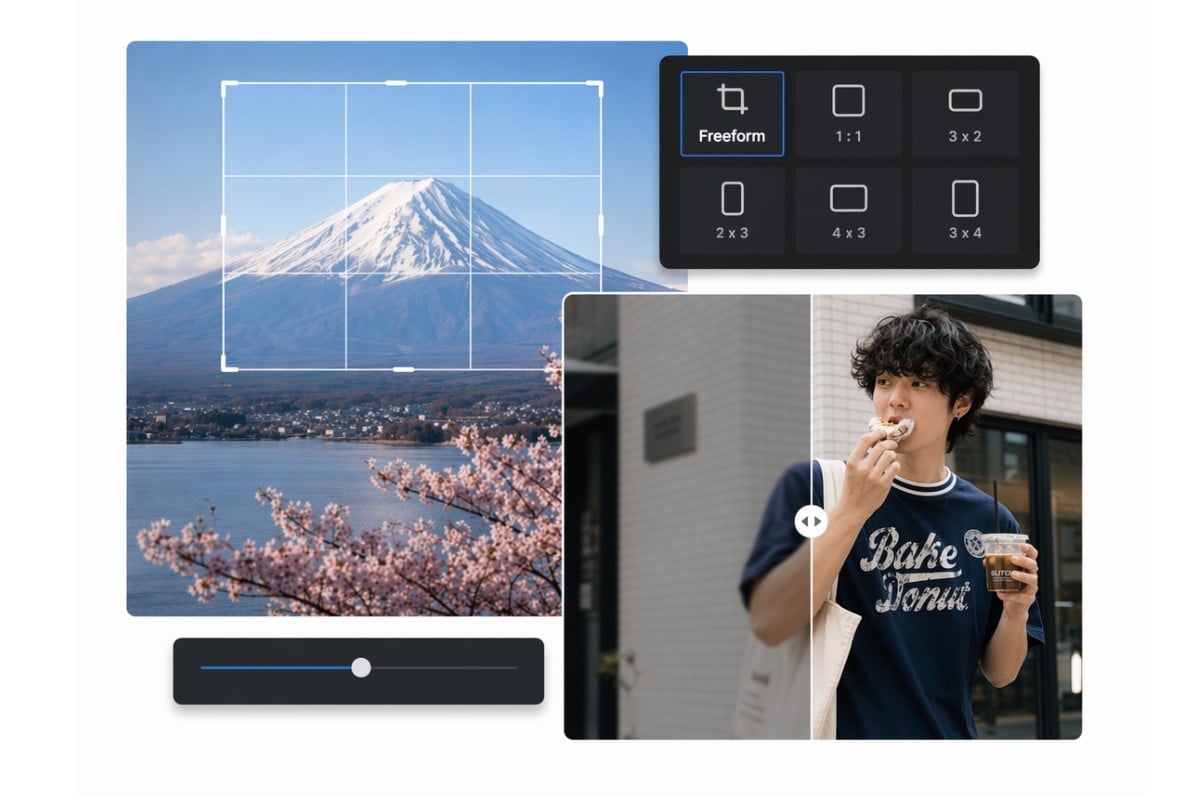Image resolution: width=1200 pixels, height=800 pixels.
Task: Choose the 4 x 3 crop ratio
Action: [x=848, y=209]
